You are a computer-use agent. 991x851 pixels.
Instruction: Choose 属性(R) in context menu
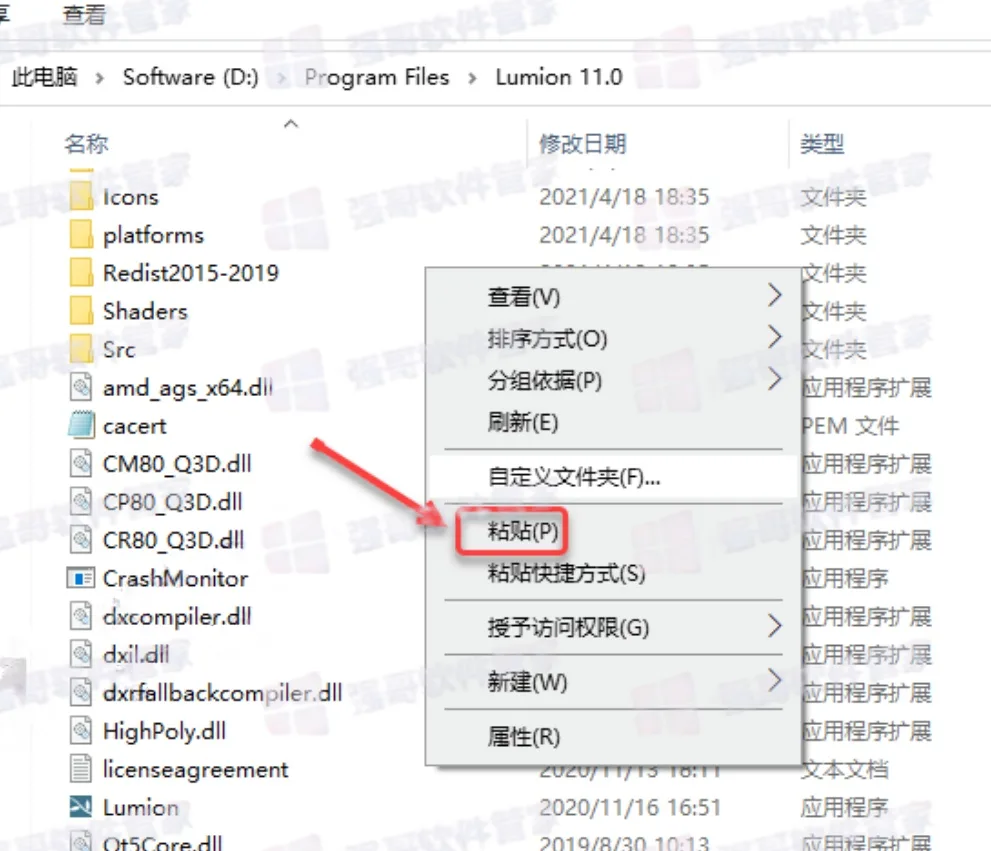[x=613, y=737]
